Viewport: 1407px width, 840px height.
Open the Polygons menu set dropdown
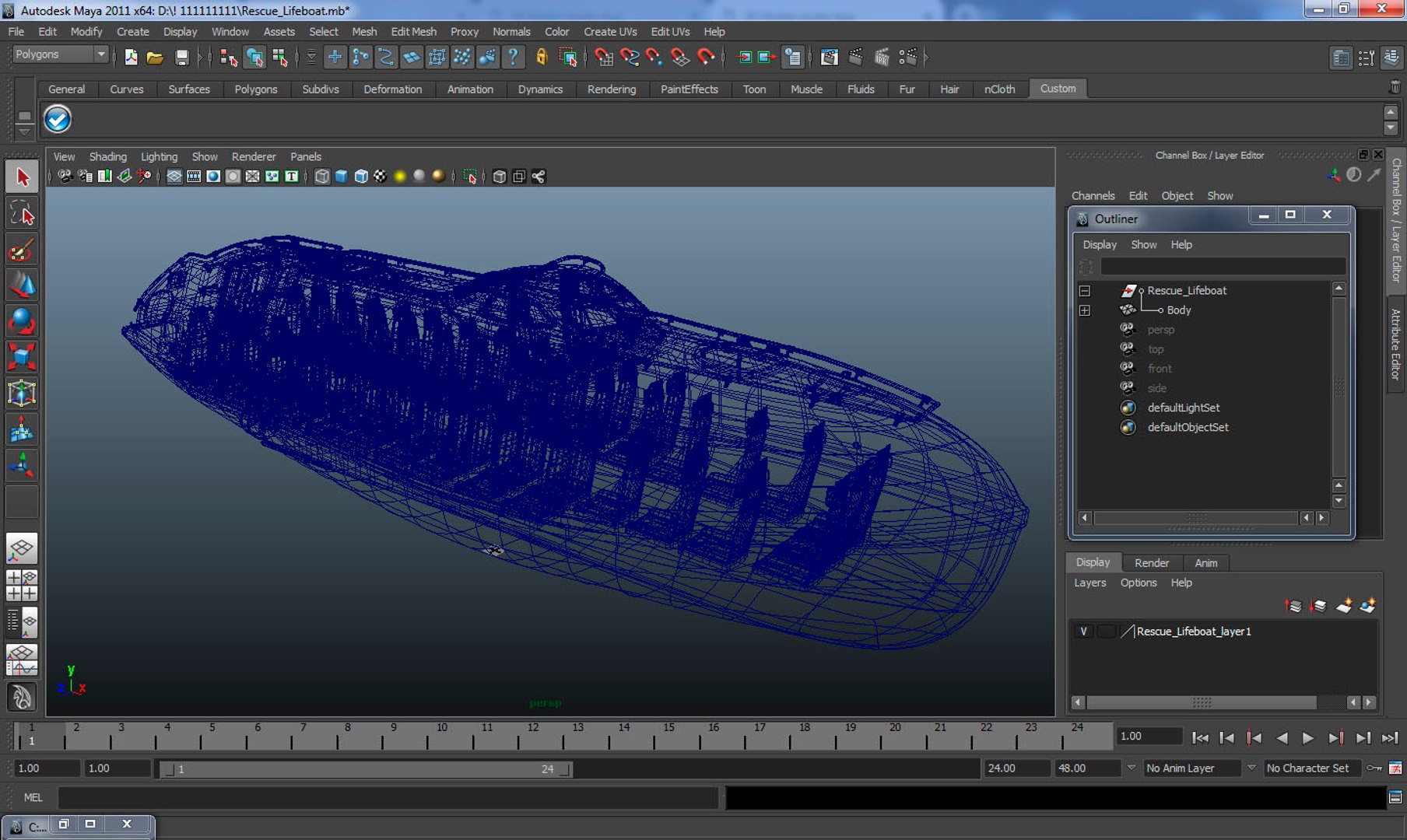61,54
